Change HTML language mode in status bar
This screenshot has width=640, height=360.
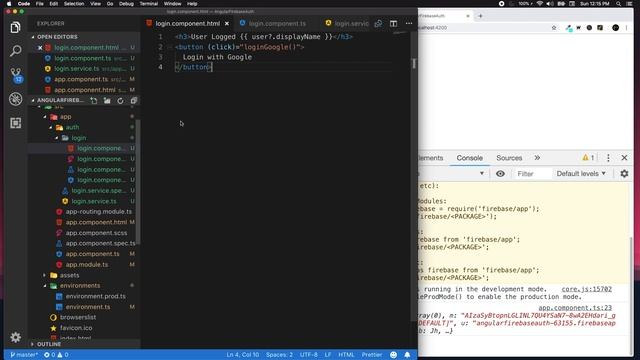click(x=346, y=355)
